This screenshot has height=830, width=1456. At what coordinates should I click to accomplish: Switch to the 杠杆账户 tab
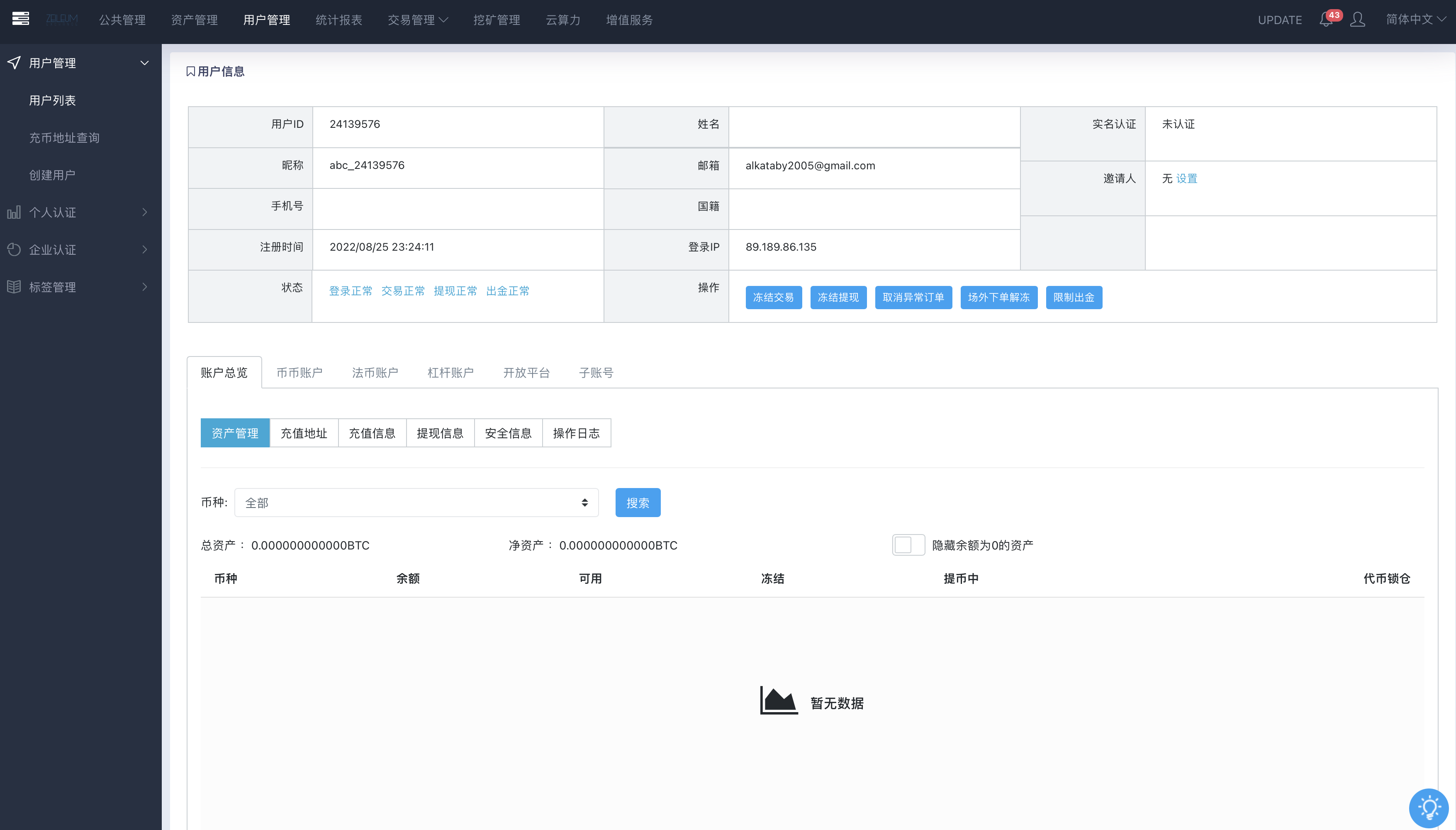click(450, 373)
